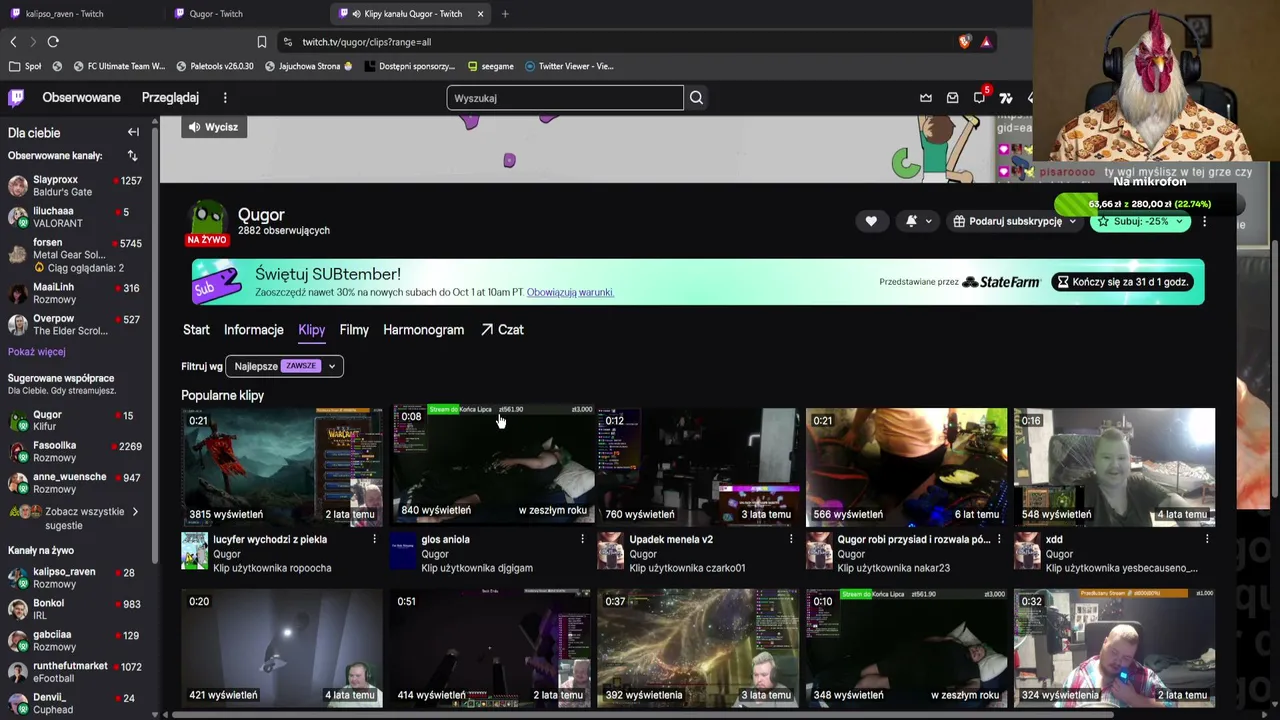Open the three-dot menu beside Przeglądaj
The width and height of the screenshot is (1280, 720).
(x=225, y=98)
